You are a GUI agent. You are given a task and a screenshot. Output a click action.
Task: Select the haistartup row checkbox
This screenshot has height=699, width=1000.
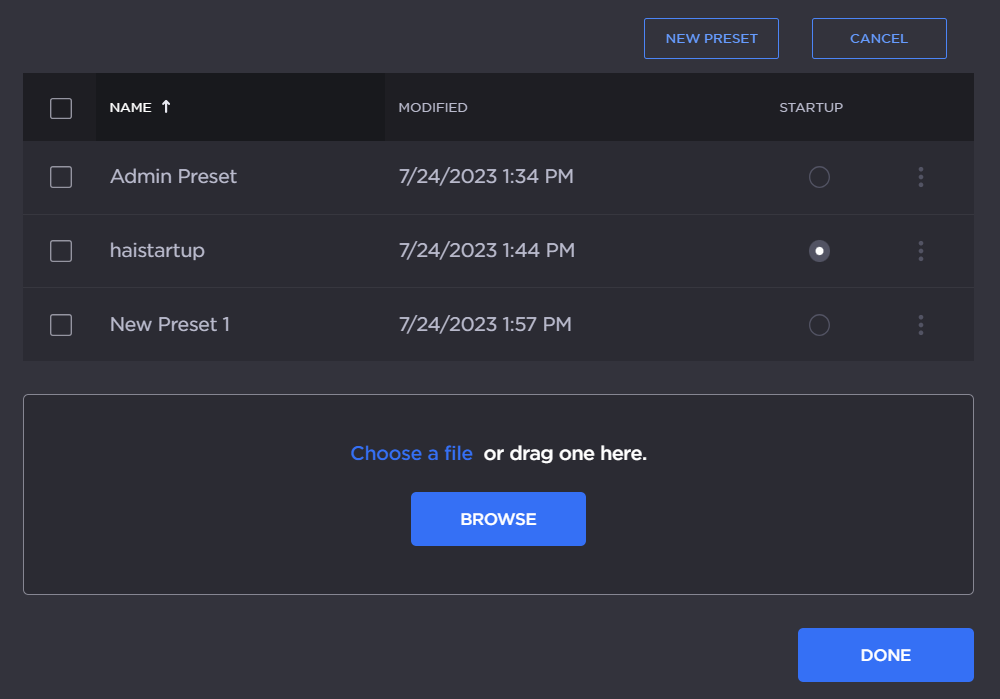61,251
